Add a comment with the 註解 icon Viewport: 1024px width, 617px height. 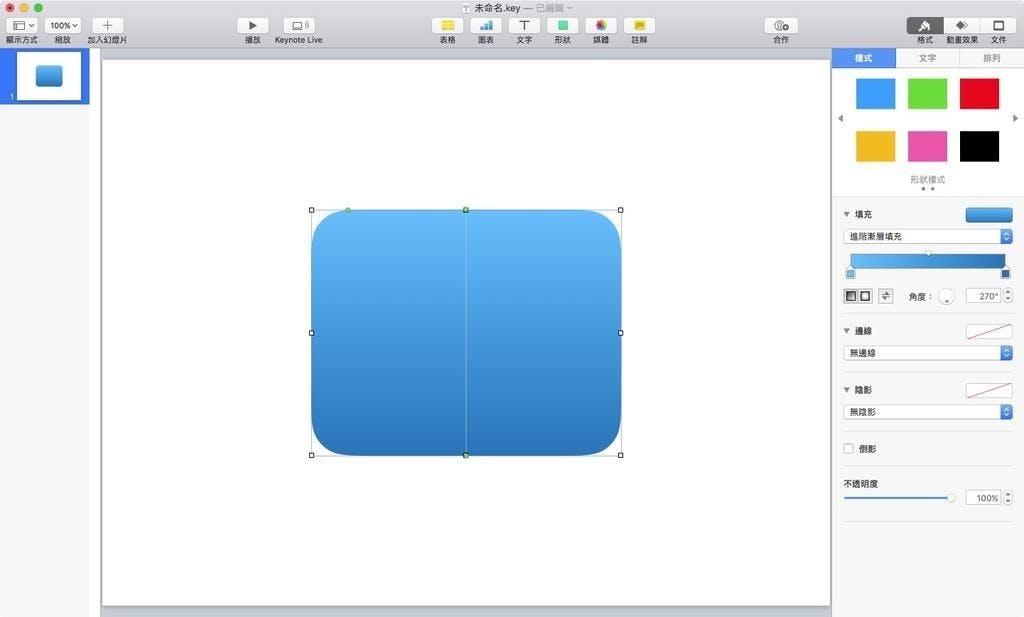pyautogui.click(x=639, y=25)
